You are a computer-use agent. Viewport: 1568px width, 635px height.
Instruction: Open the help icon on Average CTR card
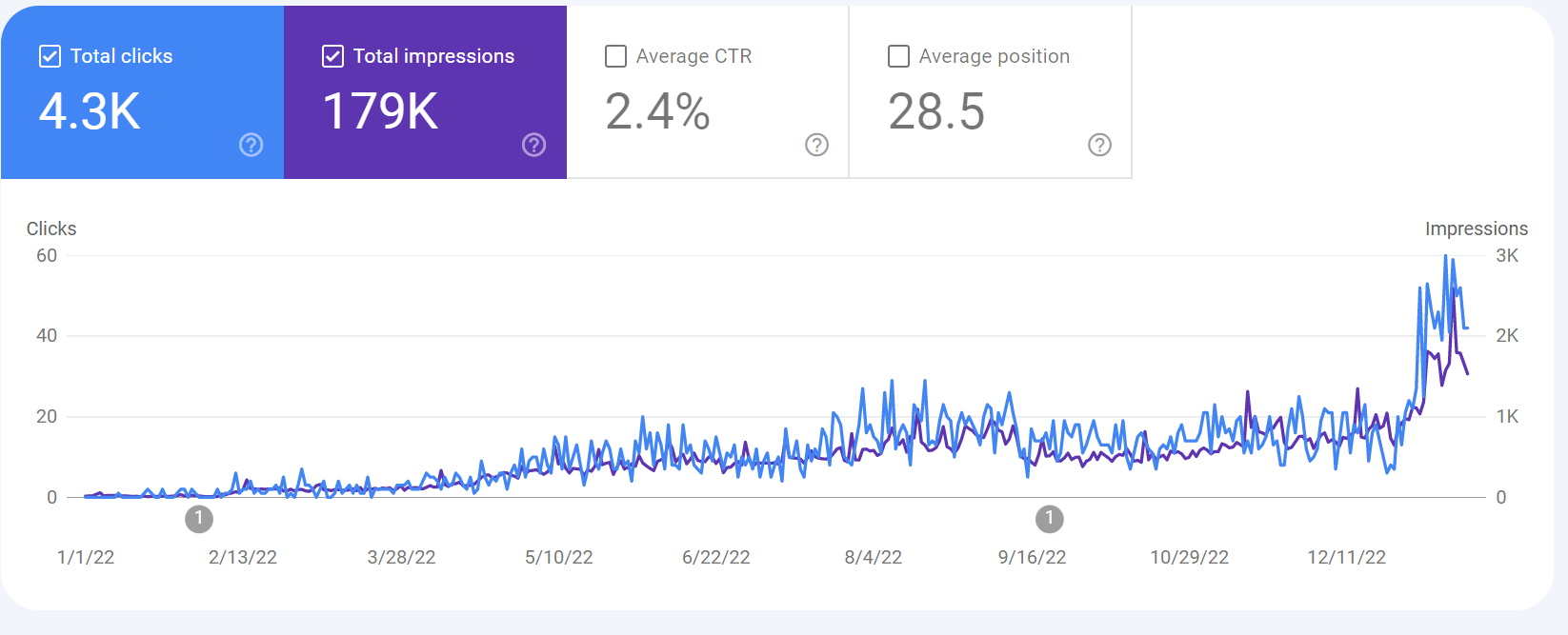coord(817,145)
